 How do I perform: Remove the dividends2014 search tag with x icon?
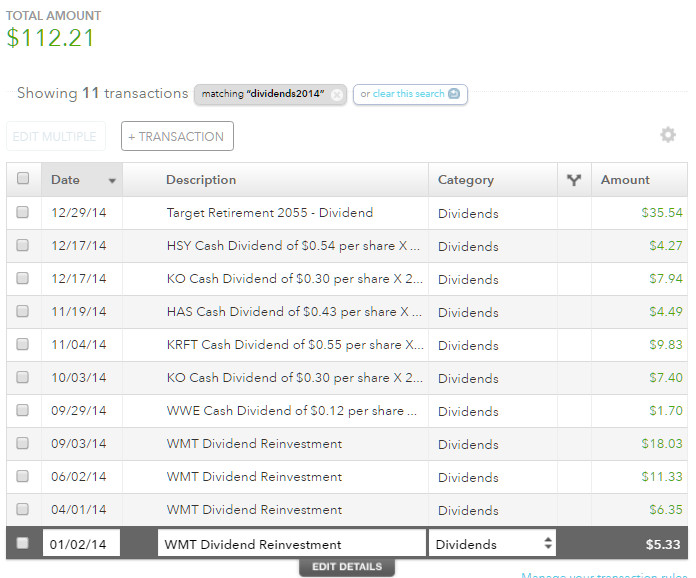click(337, 94)
